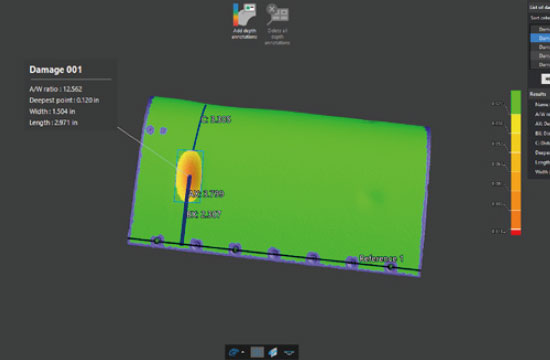
Task: Select the first damage entry in the list
Action: pyautogui.click(x=540, y=29)
